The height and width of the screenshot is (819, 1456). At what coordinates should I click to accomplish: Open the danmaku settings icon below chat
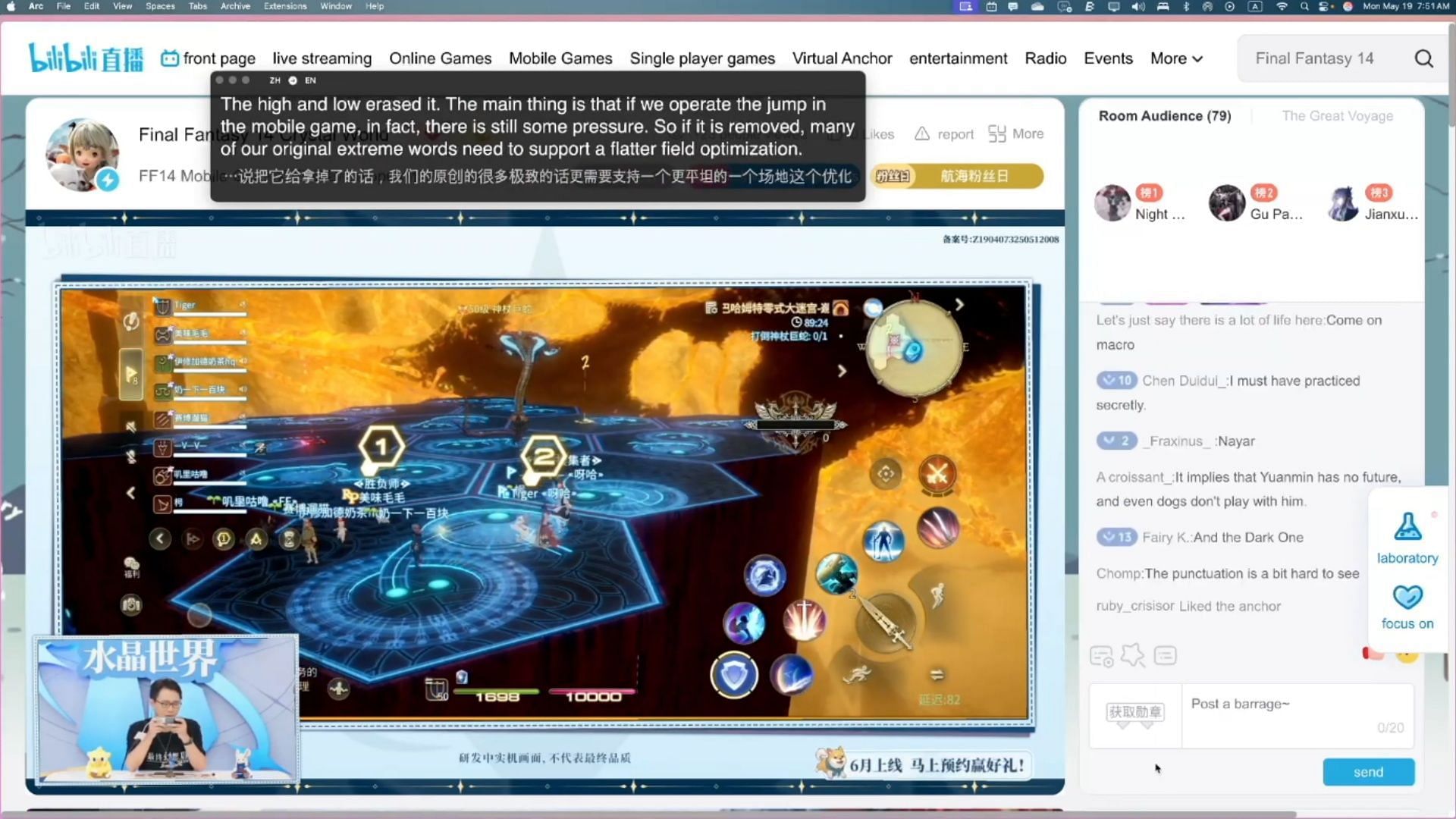pyautogui.click(x=1101, y=656)
